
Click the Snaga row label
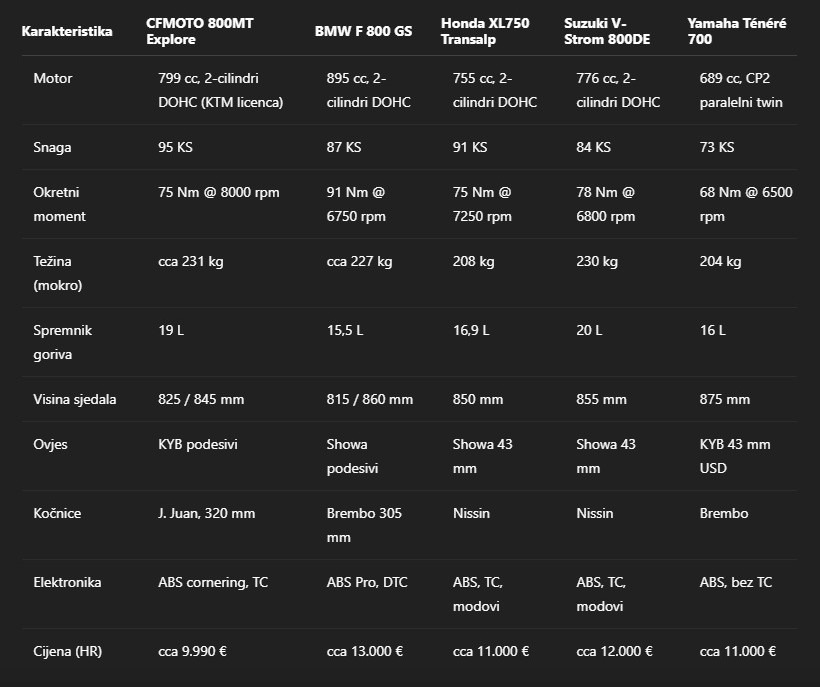[52, 147]
